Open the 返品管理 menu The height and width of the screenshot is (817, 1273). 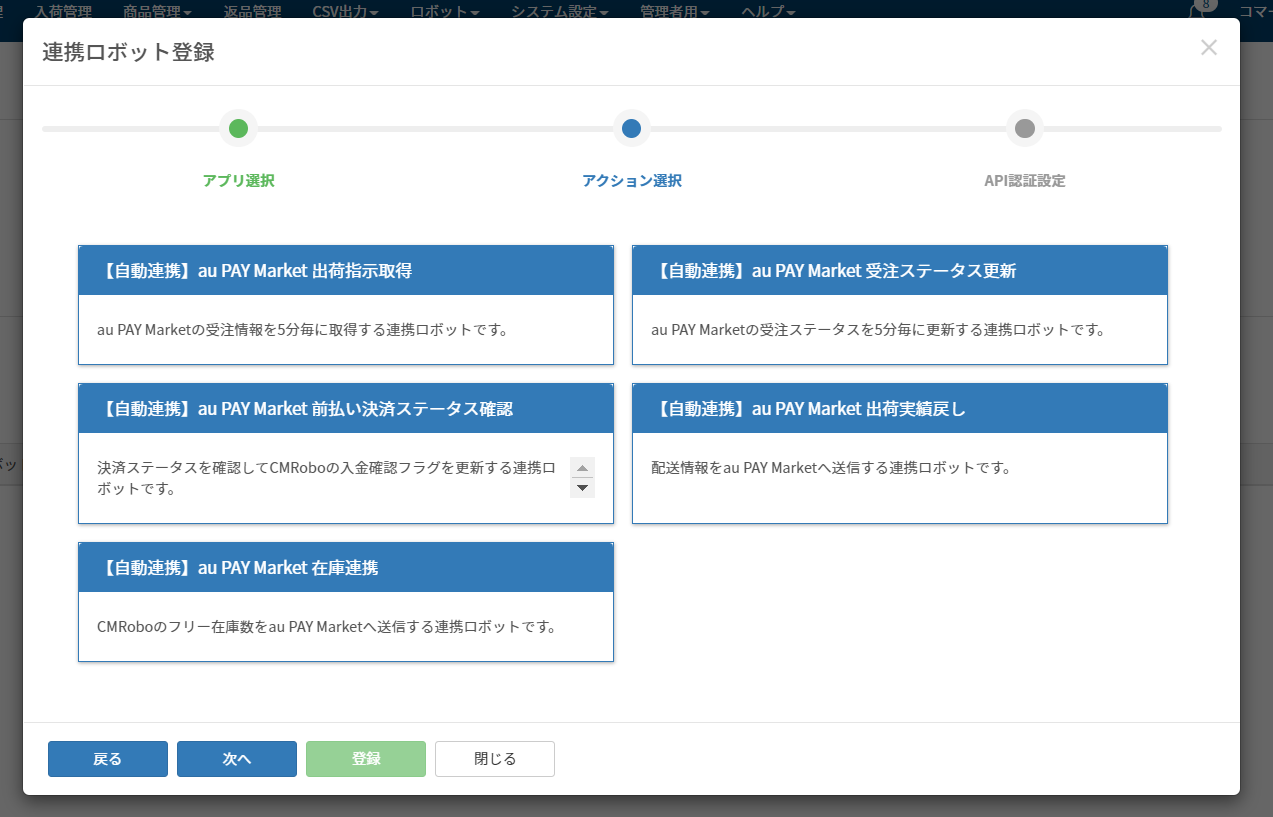(252, 12)
